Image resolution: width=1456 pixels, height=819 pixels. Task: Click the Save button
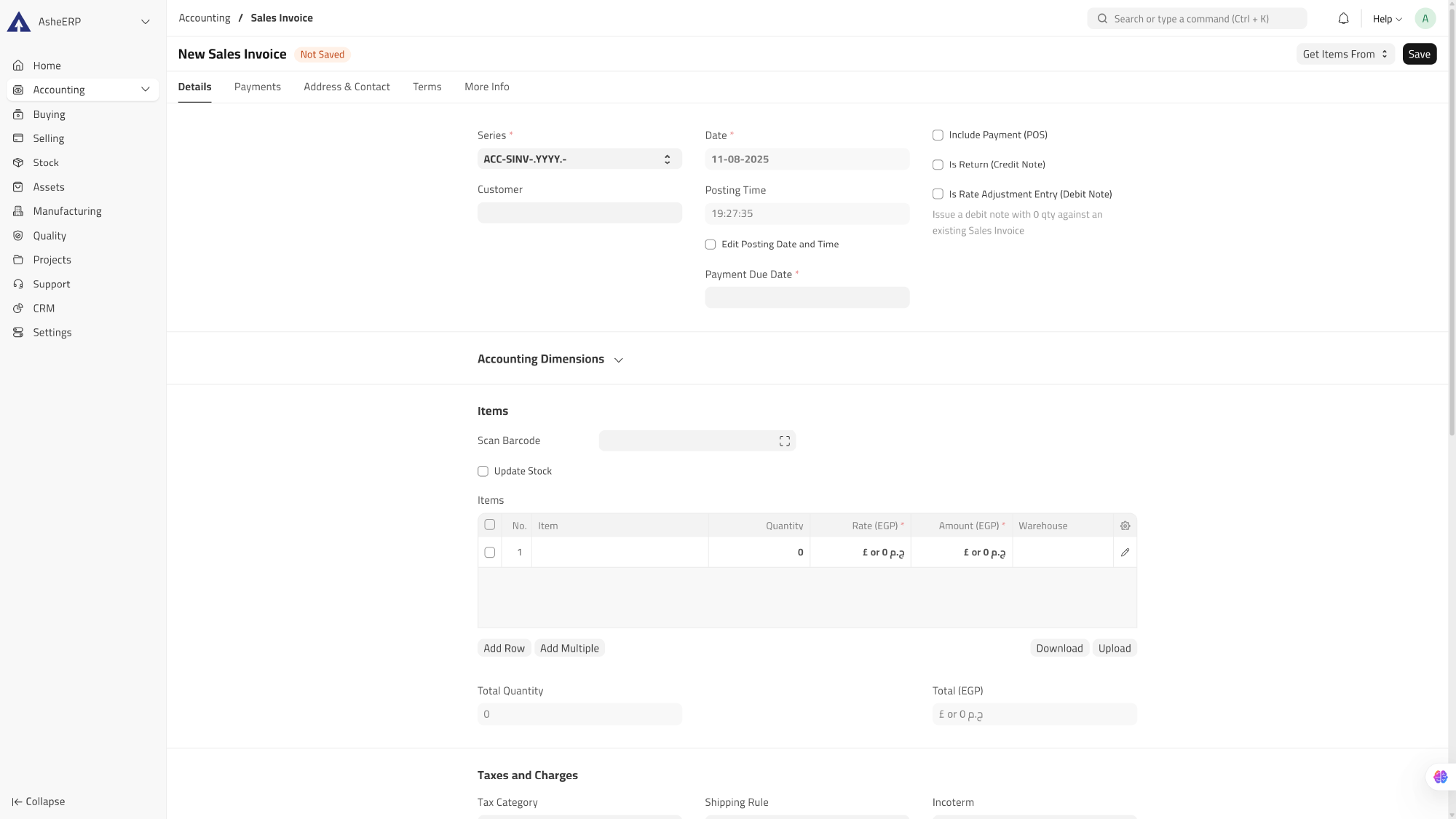point(1419,54)
